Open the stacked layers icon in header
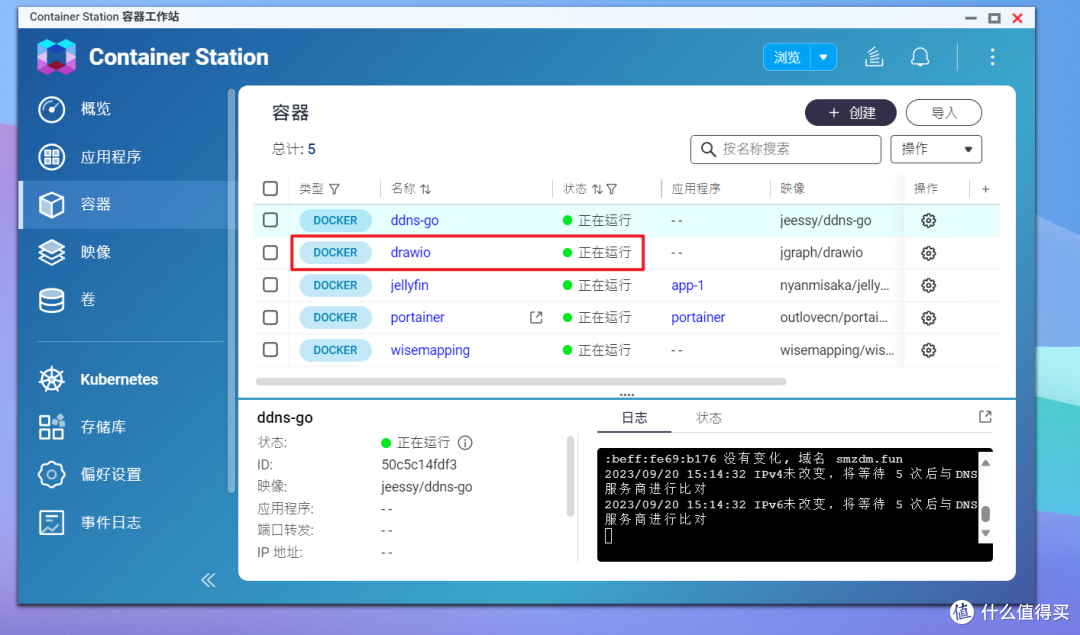The height and width of the screenshot is (635, 1080). pos(874,56)
